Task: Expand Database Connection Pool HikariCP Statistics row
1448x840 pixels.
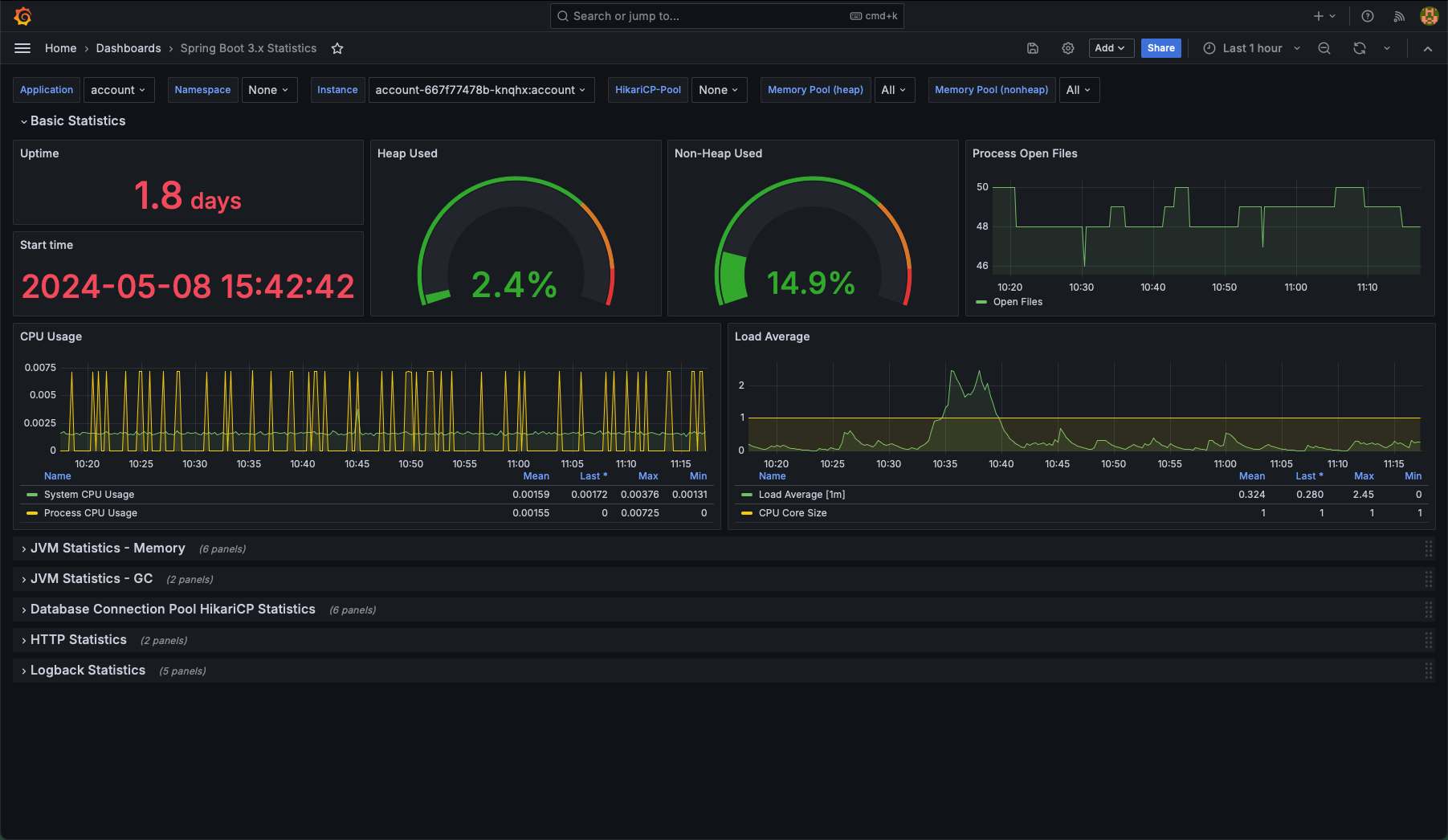Action: 168,610
